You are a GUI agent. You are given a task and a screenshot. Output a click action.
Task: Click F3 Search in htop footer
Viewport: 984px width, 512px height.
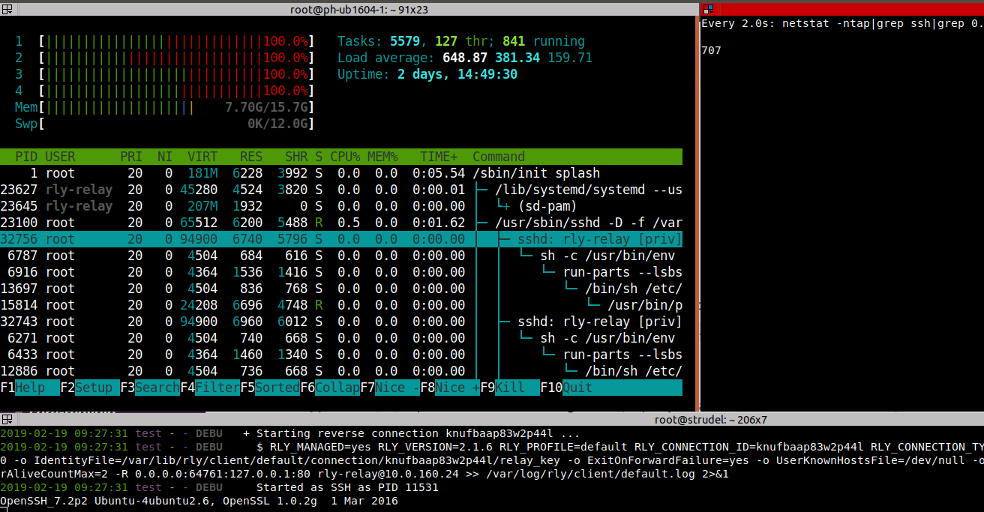tap(150, 388)
